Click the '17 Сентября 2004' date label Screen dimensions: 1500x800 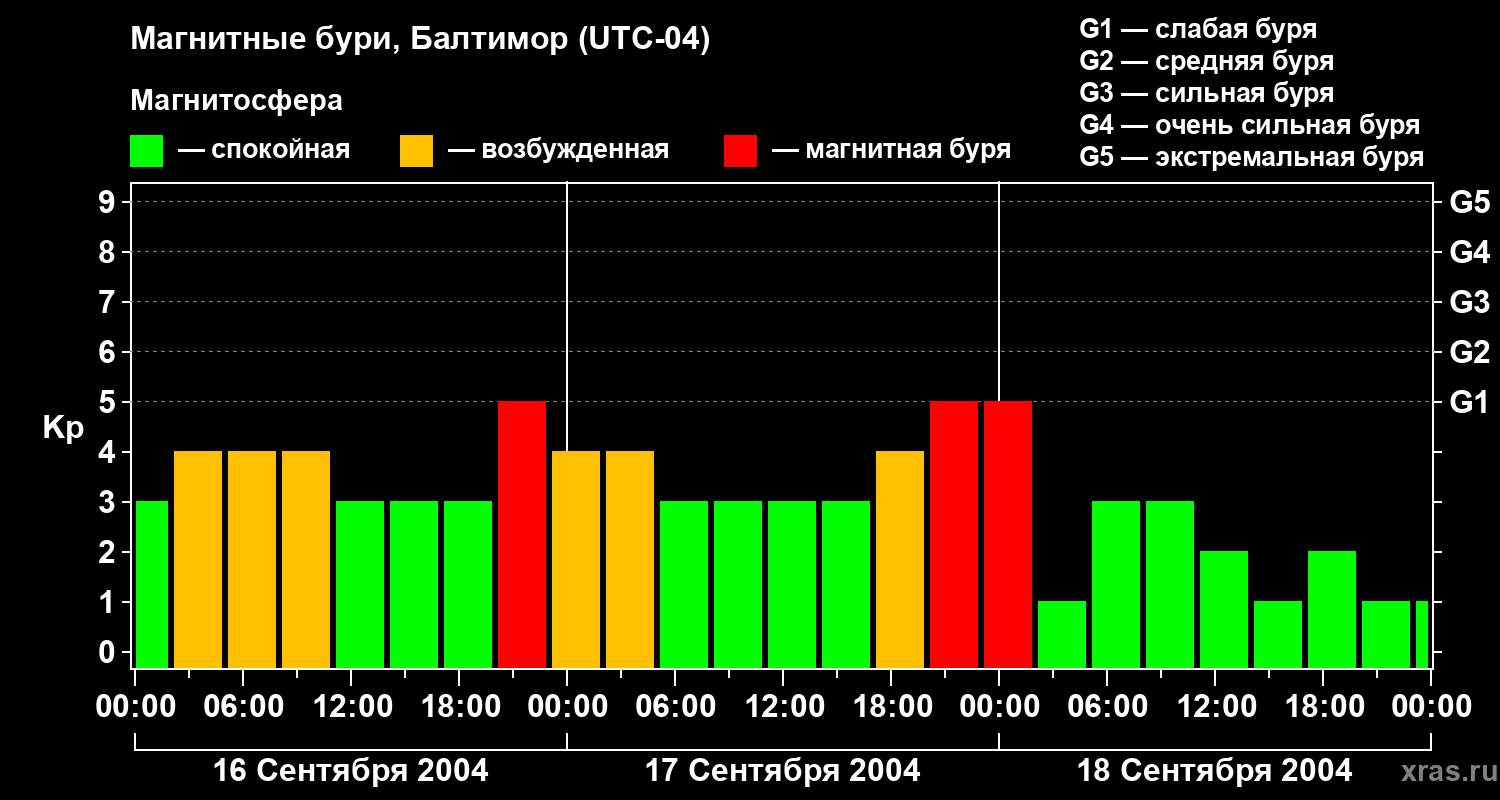point(783,771)
